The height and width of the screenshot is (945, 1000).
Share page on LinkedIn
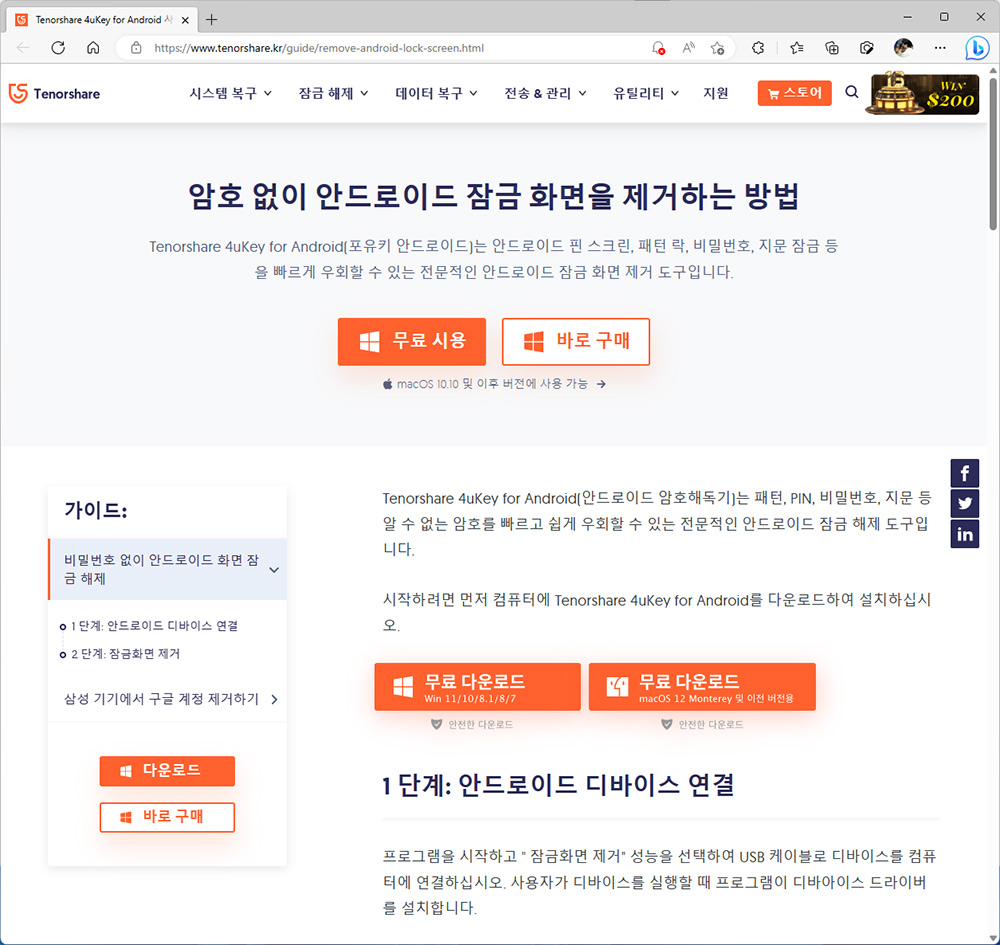click(965, 534)
